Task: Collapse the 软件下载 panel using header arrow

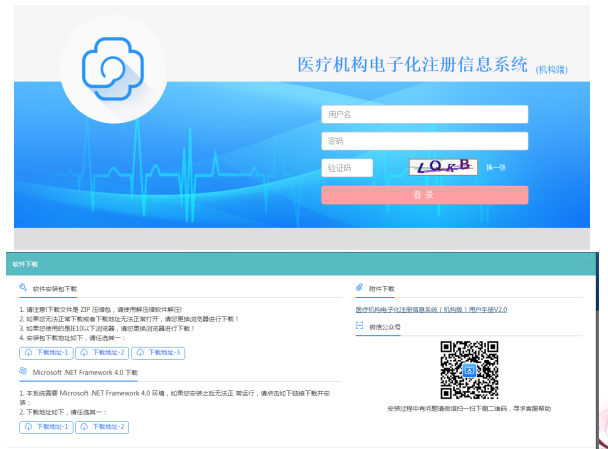Action: [x=588, y=264]
